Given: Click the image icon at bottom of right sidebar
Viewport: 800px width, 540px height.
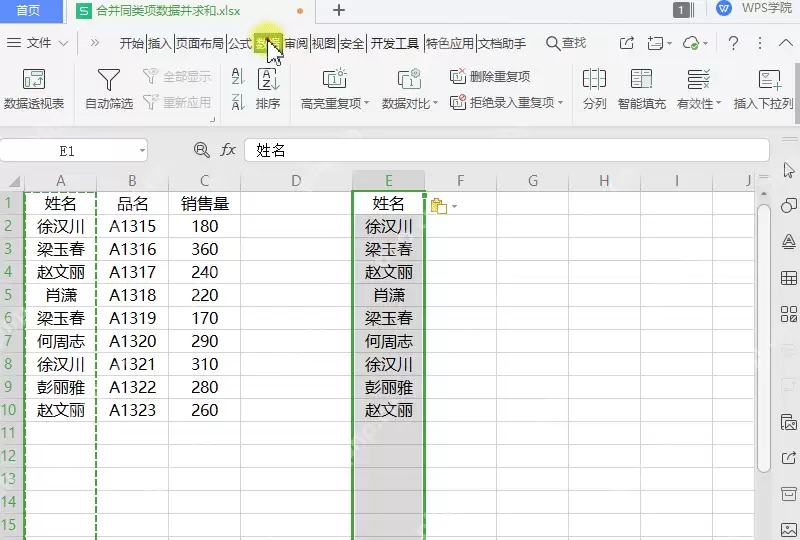Looking at the screenshot, I should click(789, 530).
